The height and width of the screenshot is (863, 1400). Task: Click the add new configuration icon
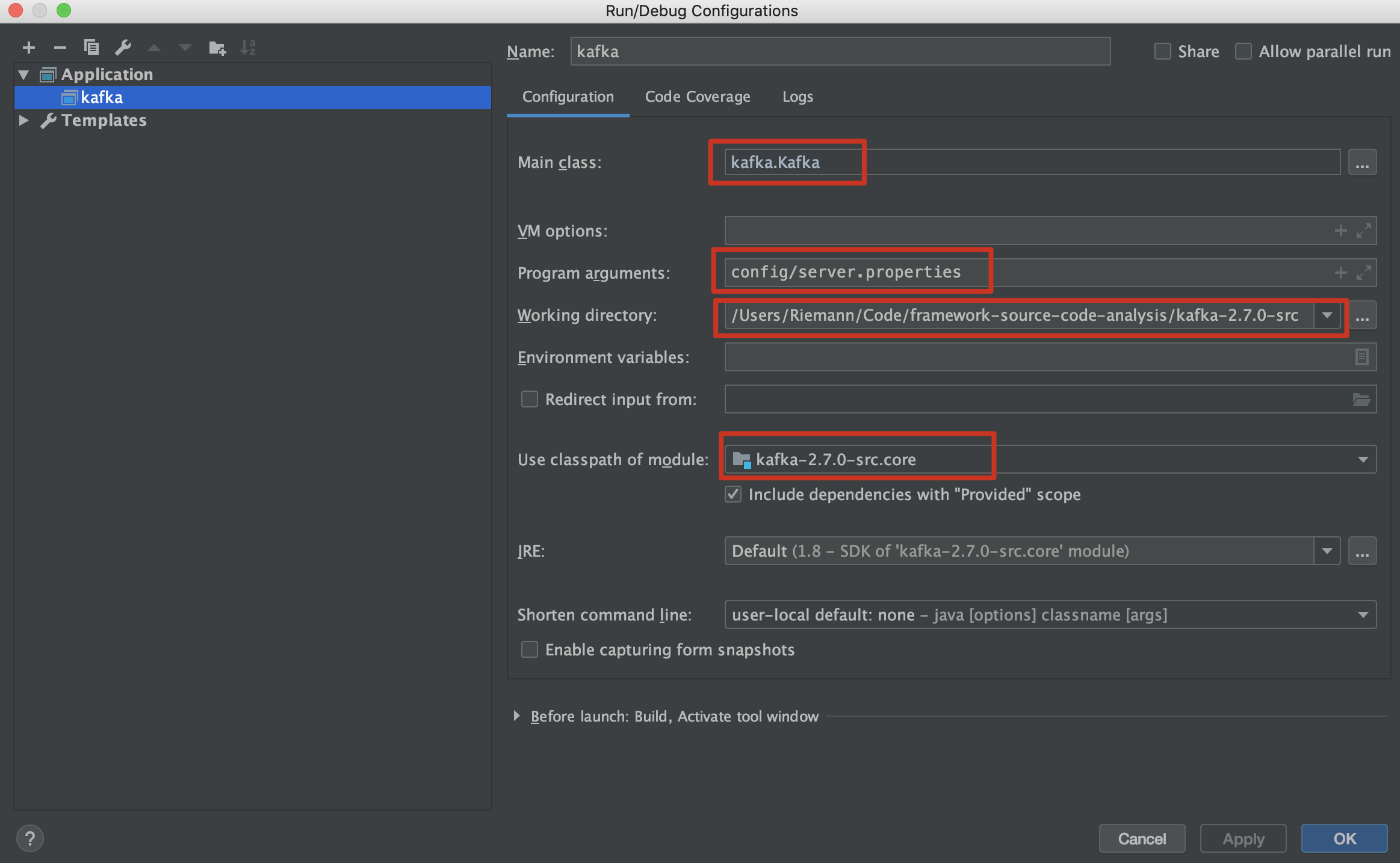pos(27,46)
